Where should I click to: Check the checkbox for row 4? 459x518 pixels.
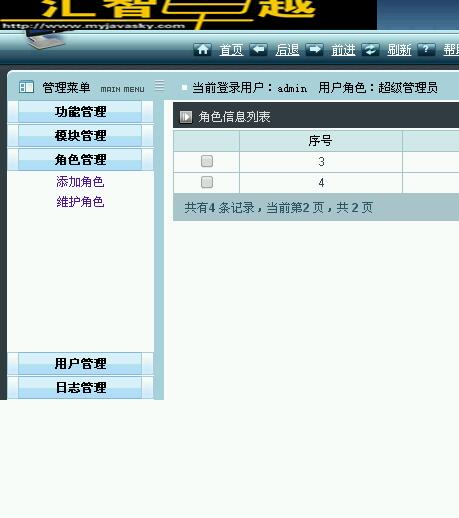coord(207,182)
